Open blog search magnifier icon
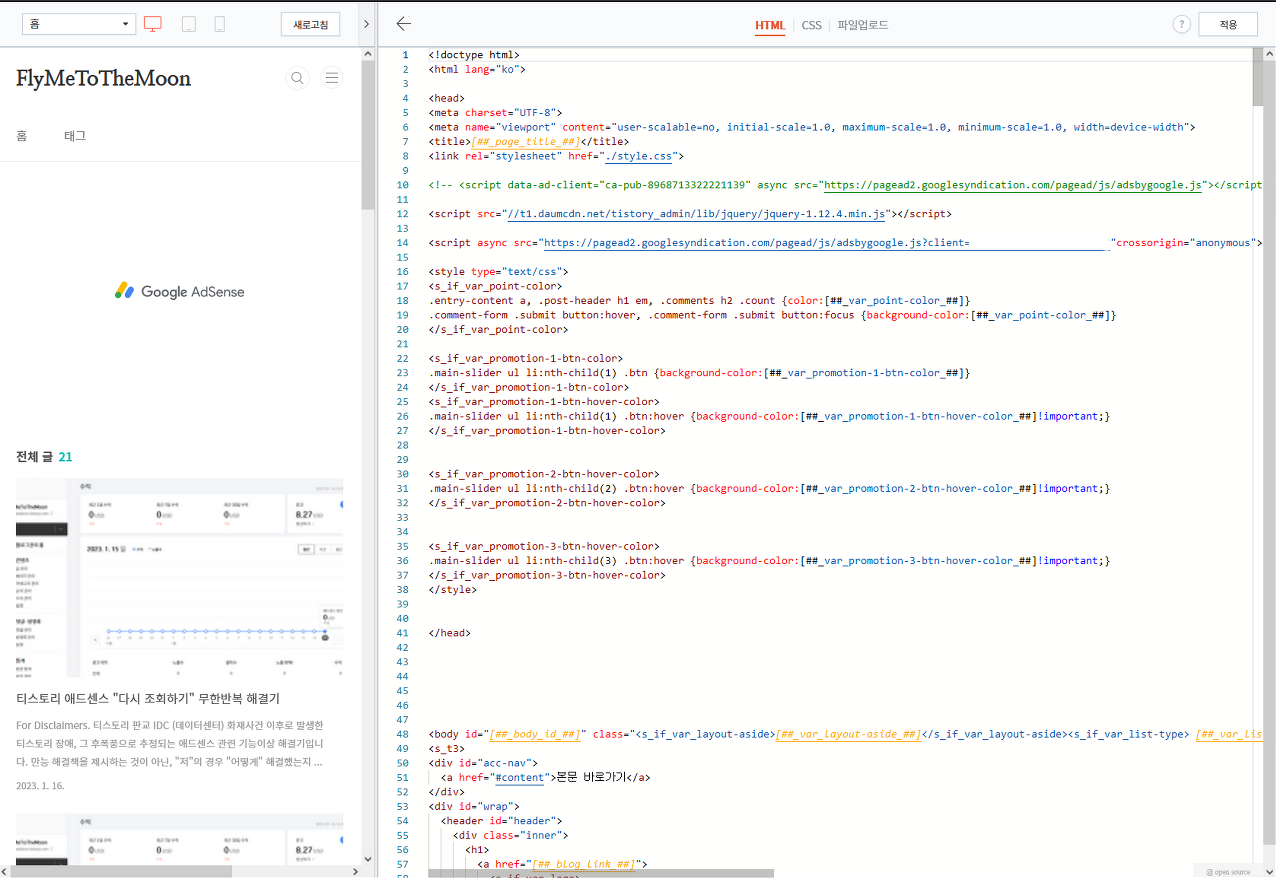 click(x=297, y=78)
